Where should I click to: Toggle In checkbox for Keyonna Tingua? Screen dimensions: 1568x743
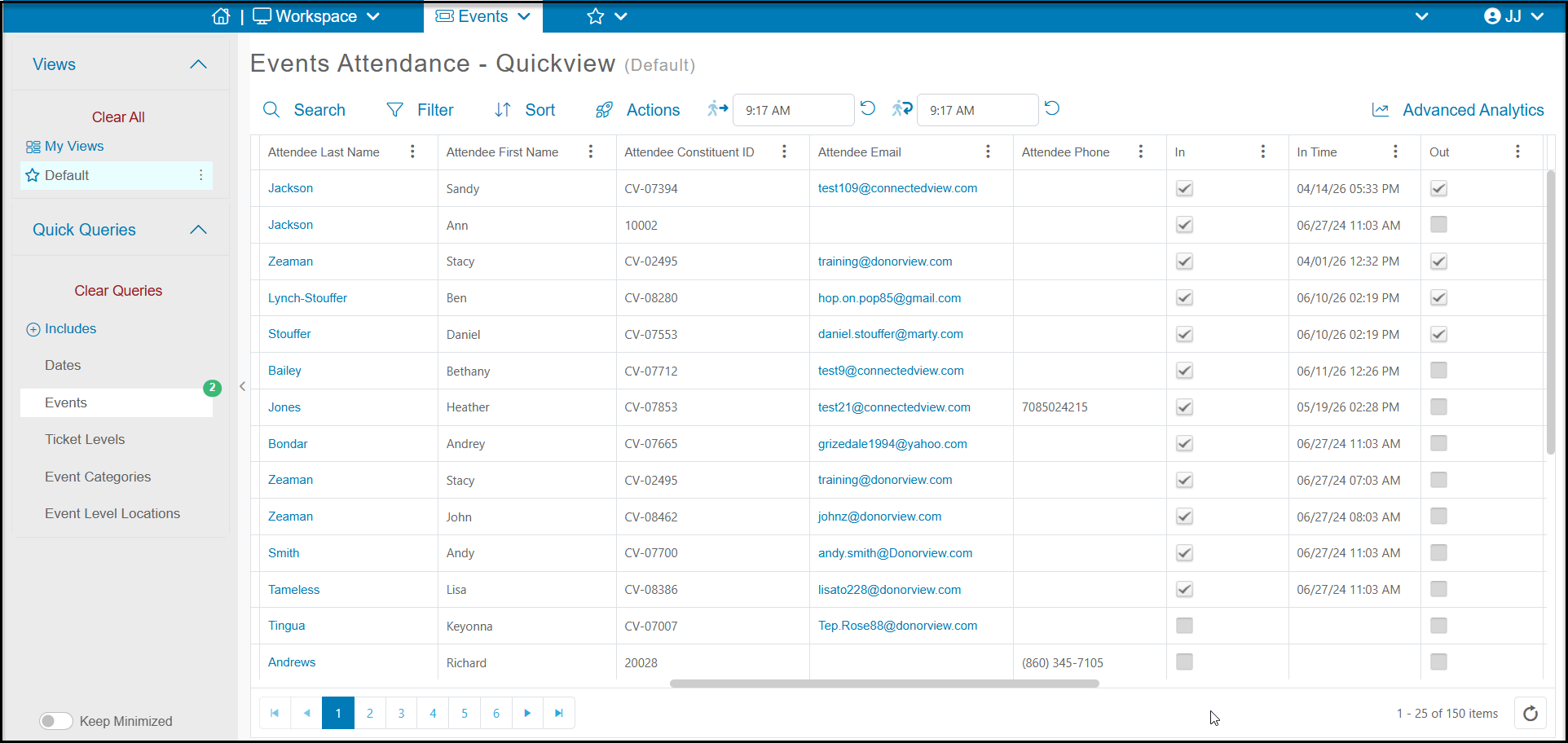pyautogui.click(x=1185, y=626)
